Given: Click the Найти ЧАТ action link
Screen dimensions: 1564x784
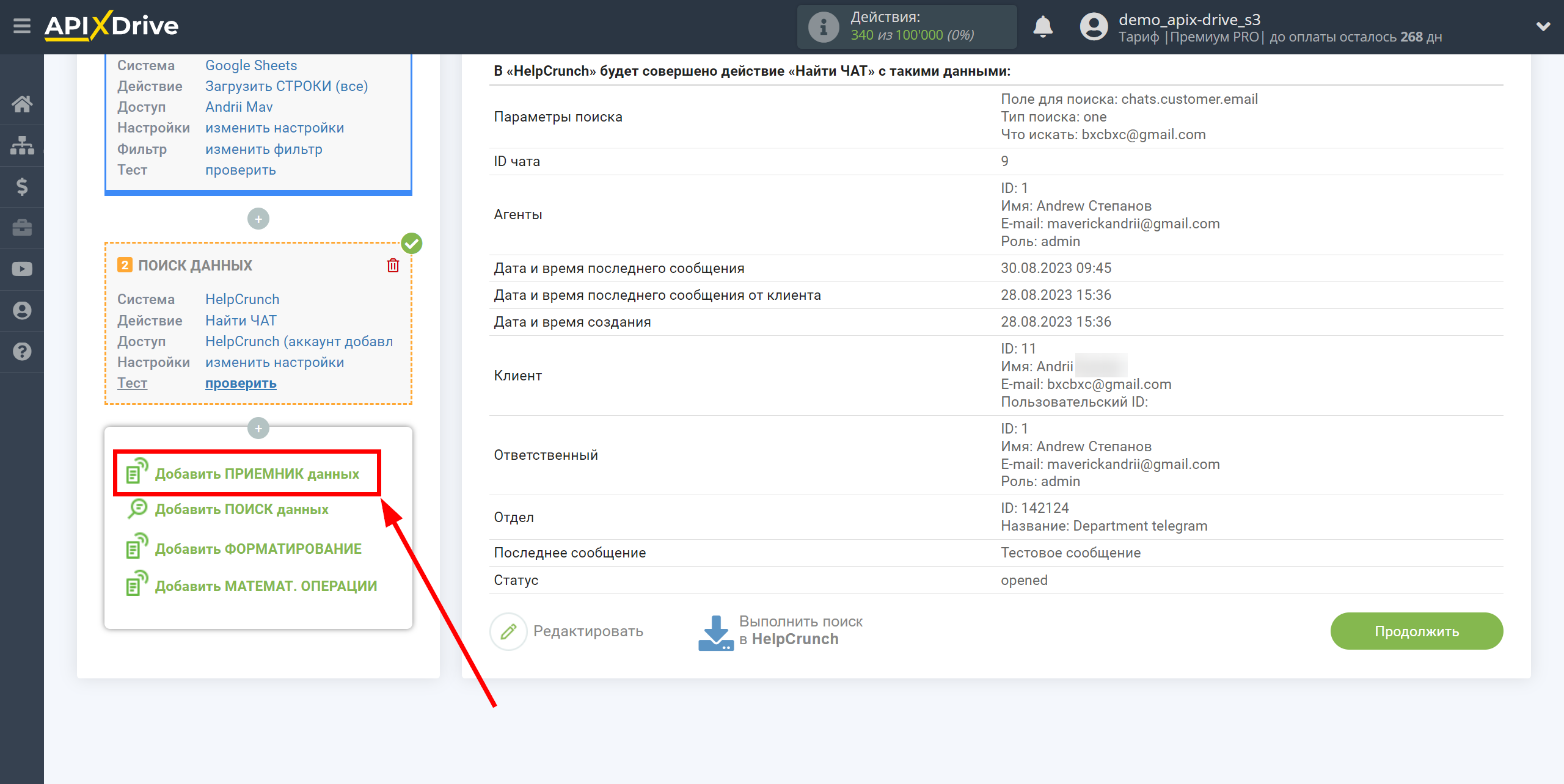Looking at the screenshot, I should click(241, 321).
